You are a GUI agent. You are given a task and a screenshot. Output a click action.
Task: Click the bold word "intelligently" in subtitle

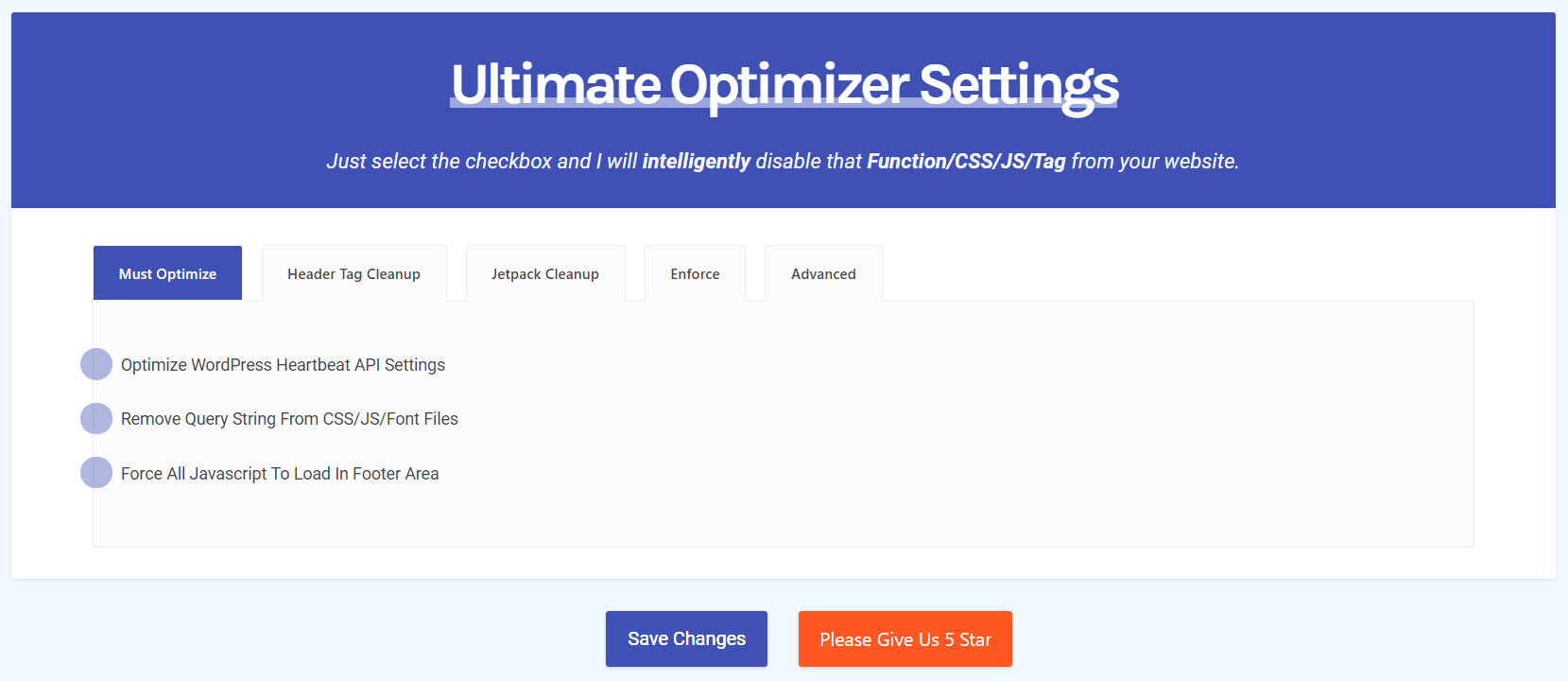696,162
